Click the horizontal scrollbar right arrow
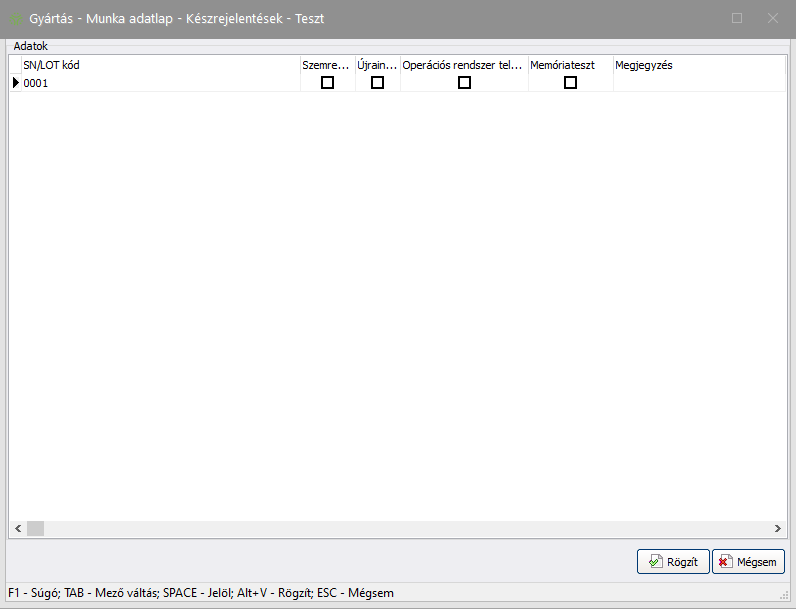The height and width of the screenshot is (609, 796). (x=777, y=528)
